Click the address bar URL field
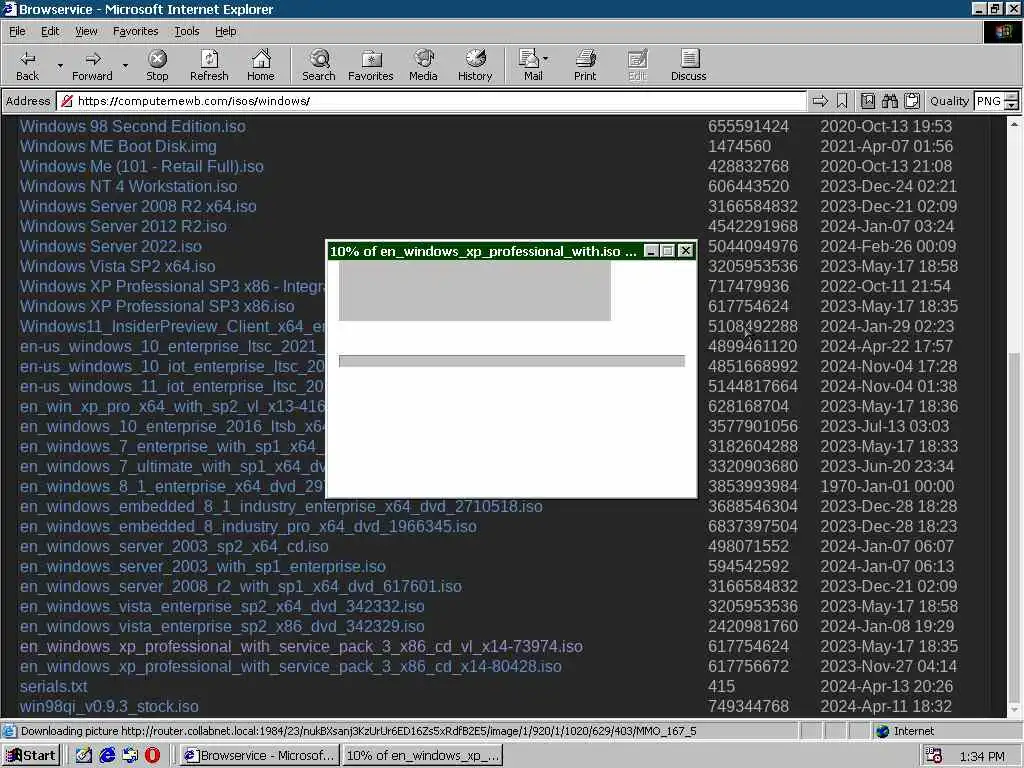The image size is (1024, 768). [431, 101]
